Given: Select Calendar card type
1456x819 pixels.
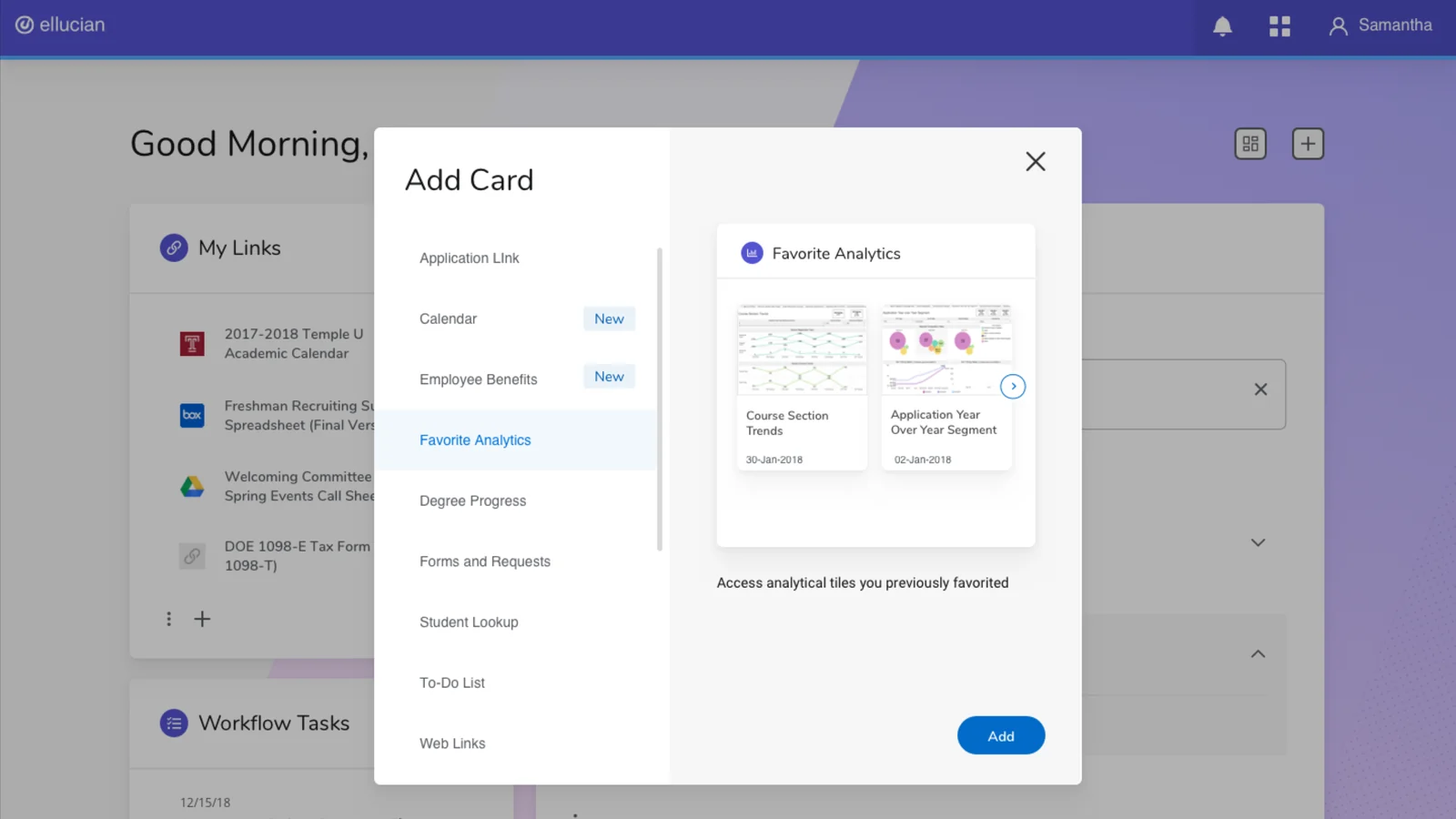Looking at the screenshot, I should click(515, 318).
